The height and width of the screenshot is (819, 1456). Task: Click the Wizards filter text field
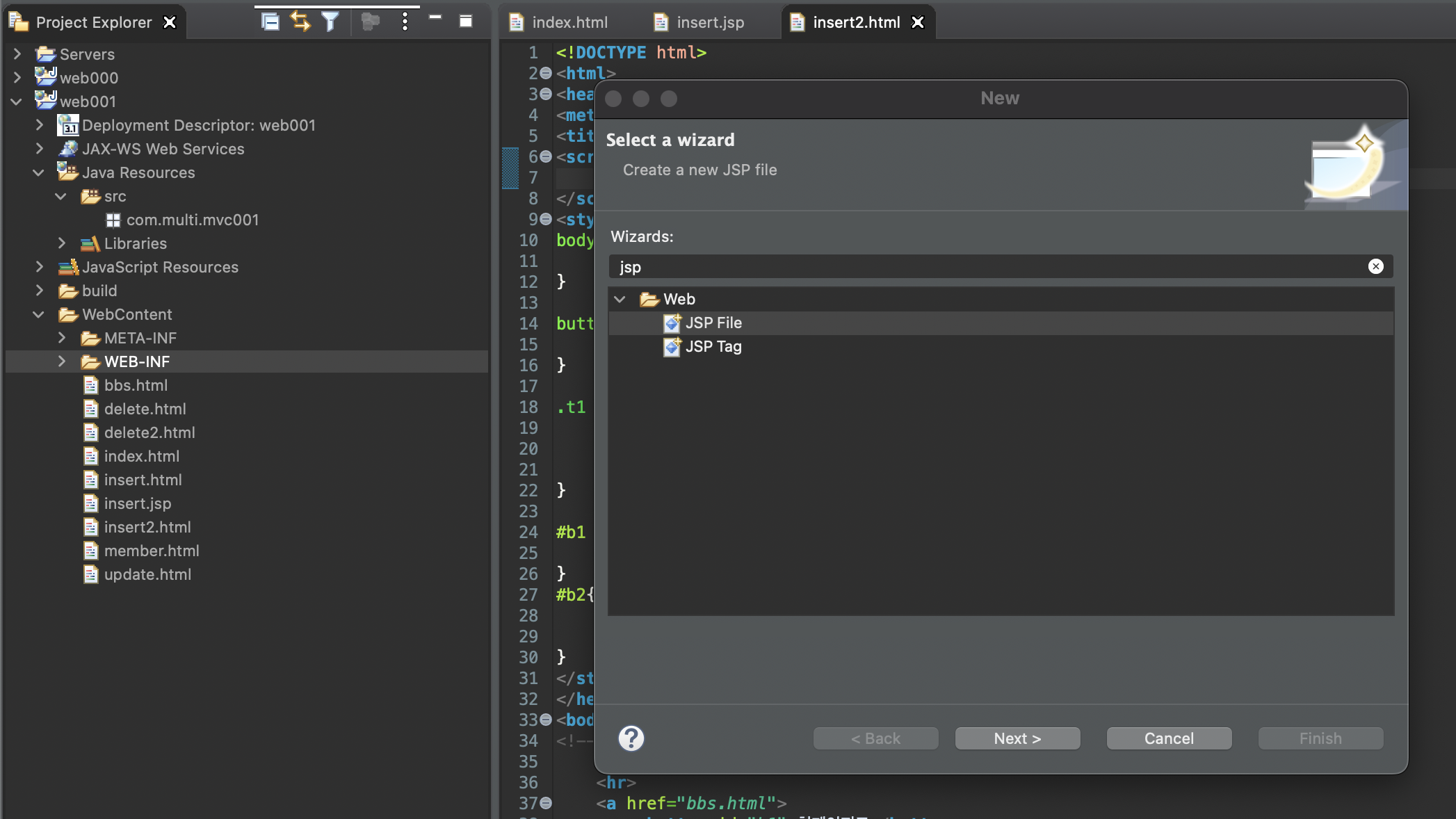(973, 267)
